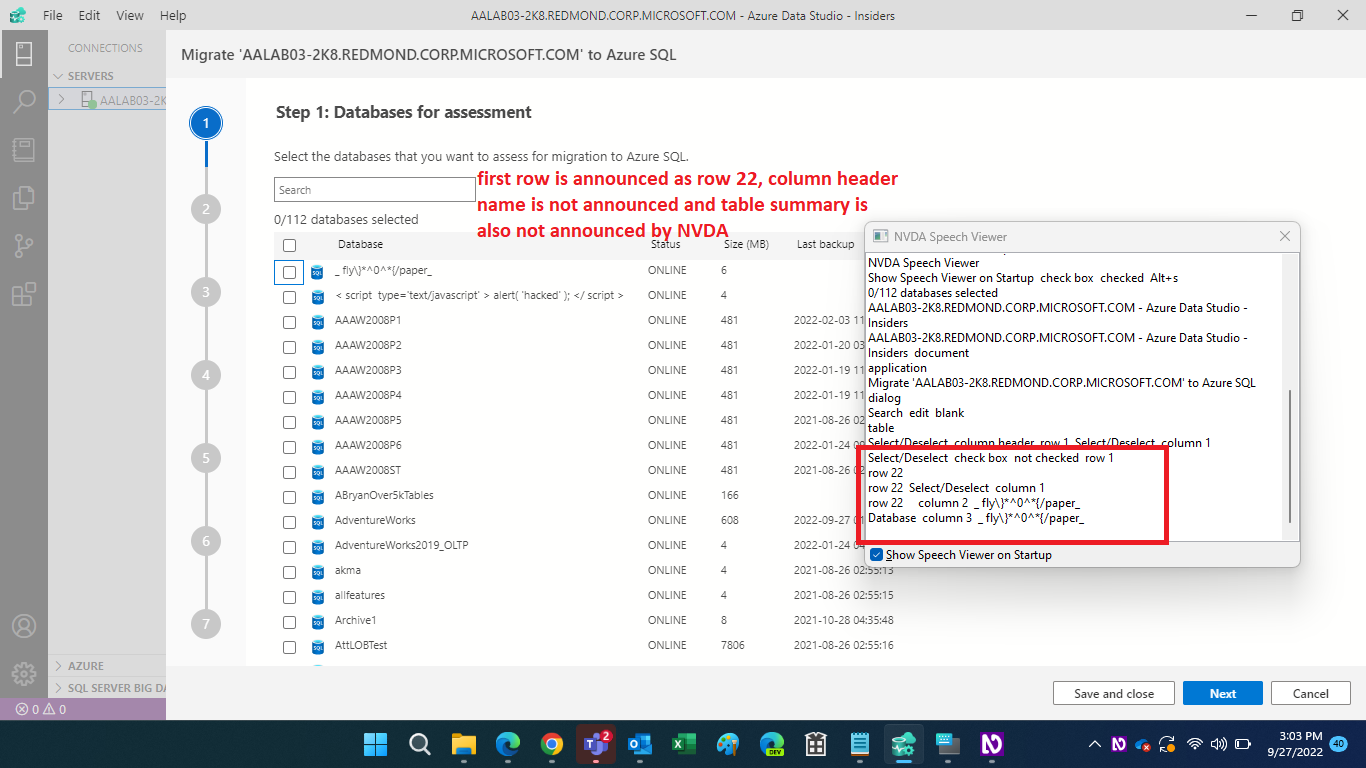
Task: Click Save and close
Action: click(x=1113, y=692)
